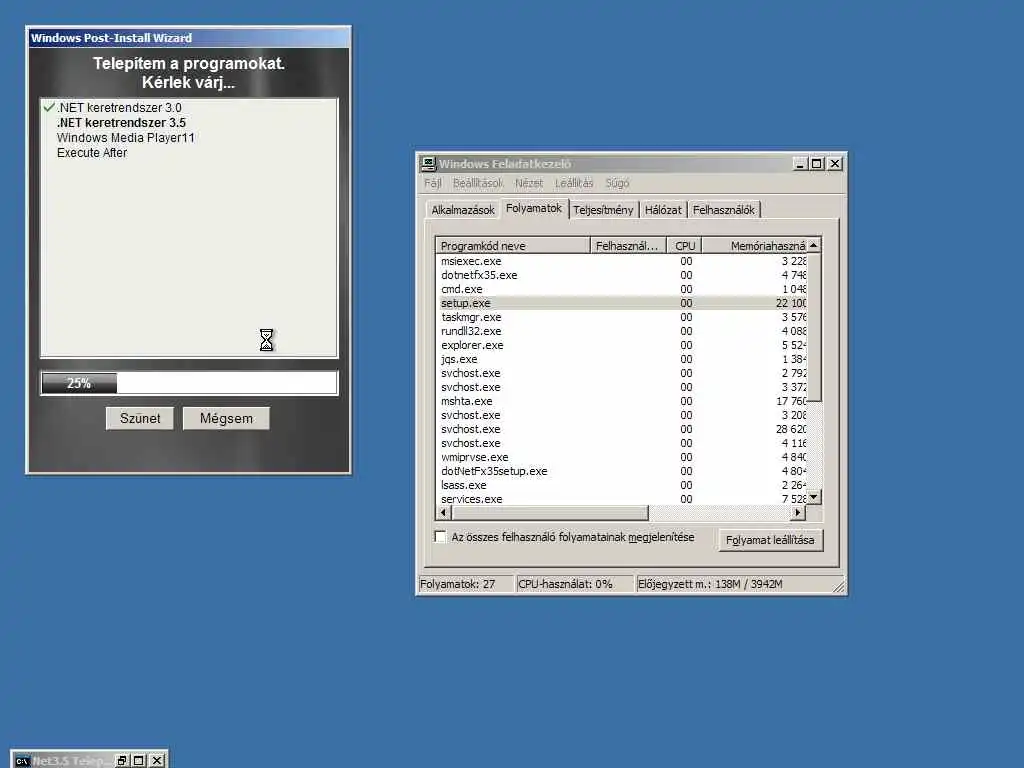Restore the minimized Net3.5 console window
1024x768 pixels.
[x=122, y=761]
